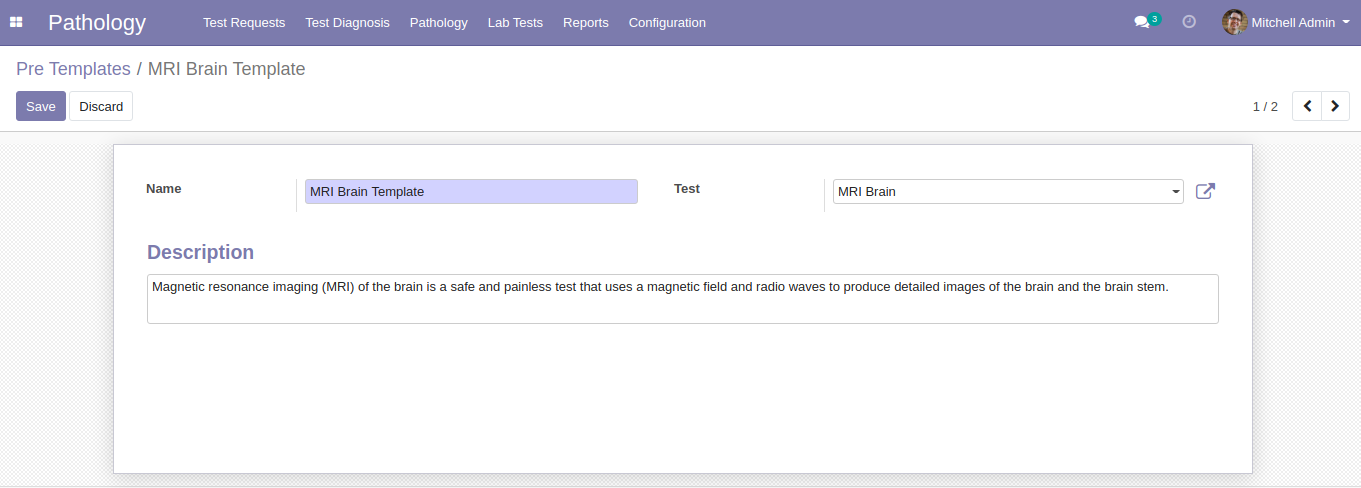Click Mitchell Admin's avatar picture
This screenshot has height=488, width=1361.
pos(1234,22)
